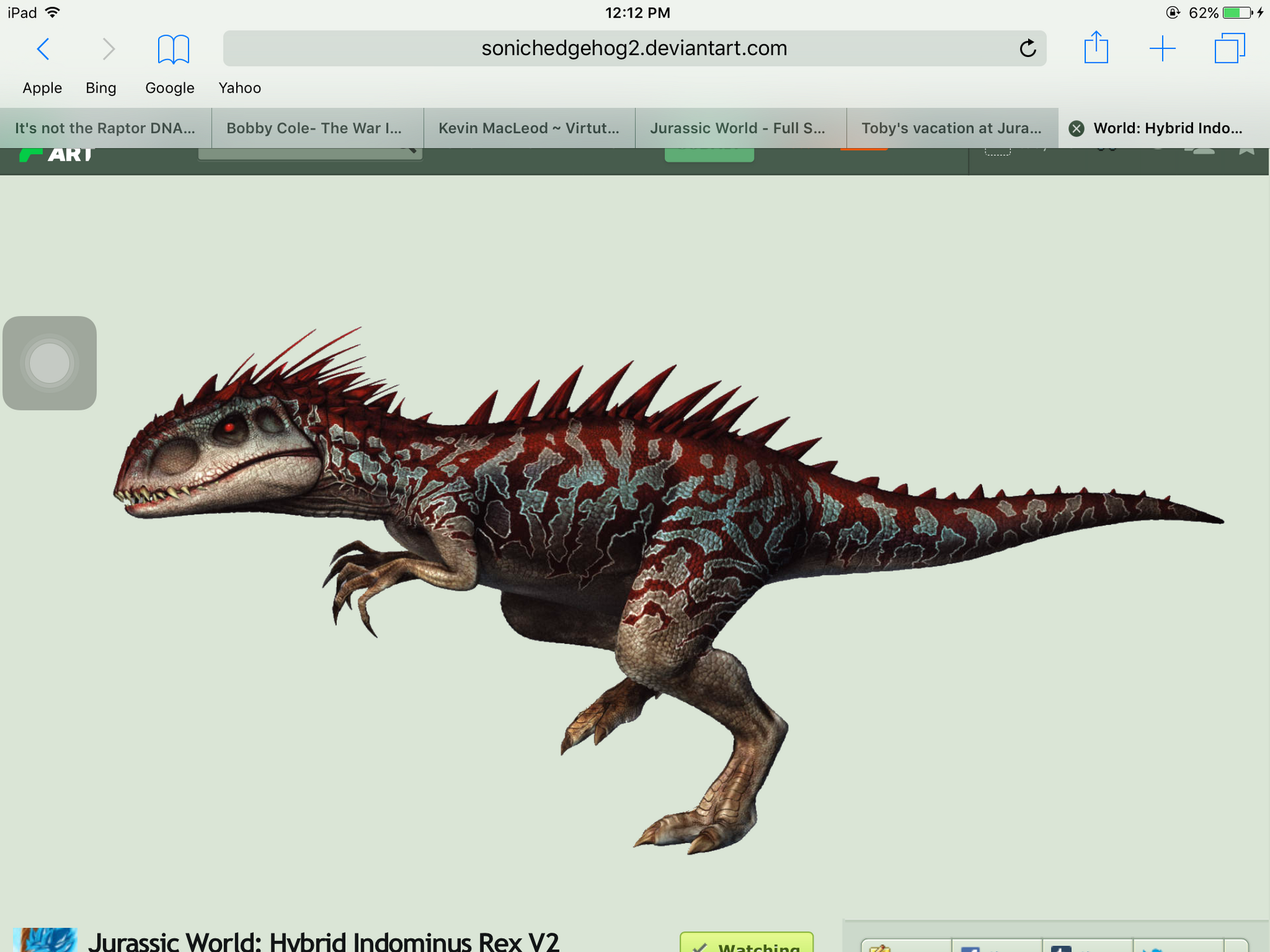Tap the Safari forward arrow
This screenshot has height=952, width=1270.
[x=109, y=49]
